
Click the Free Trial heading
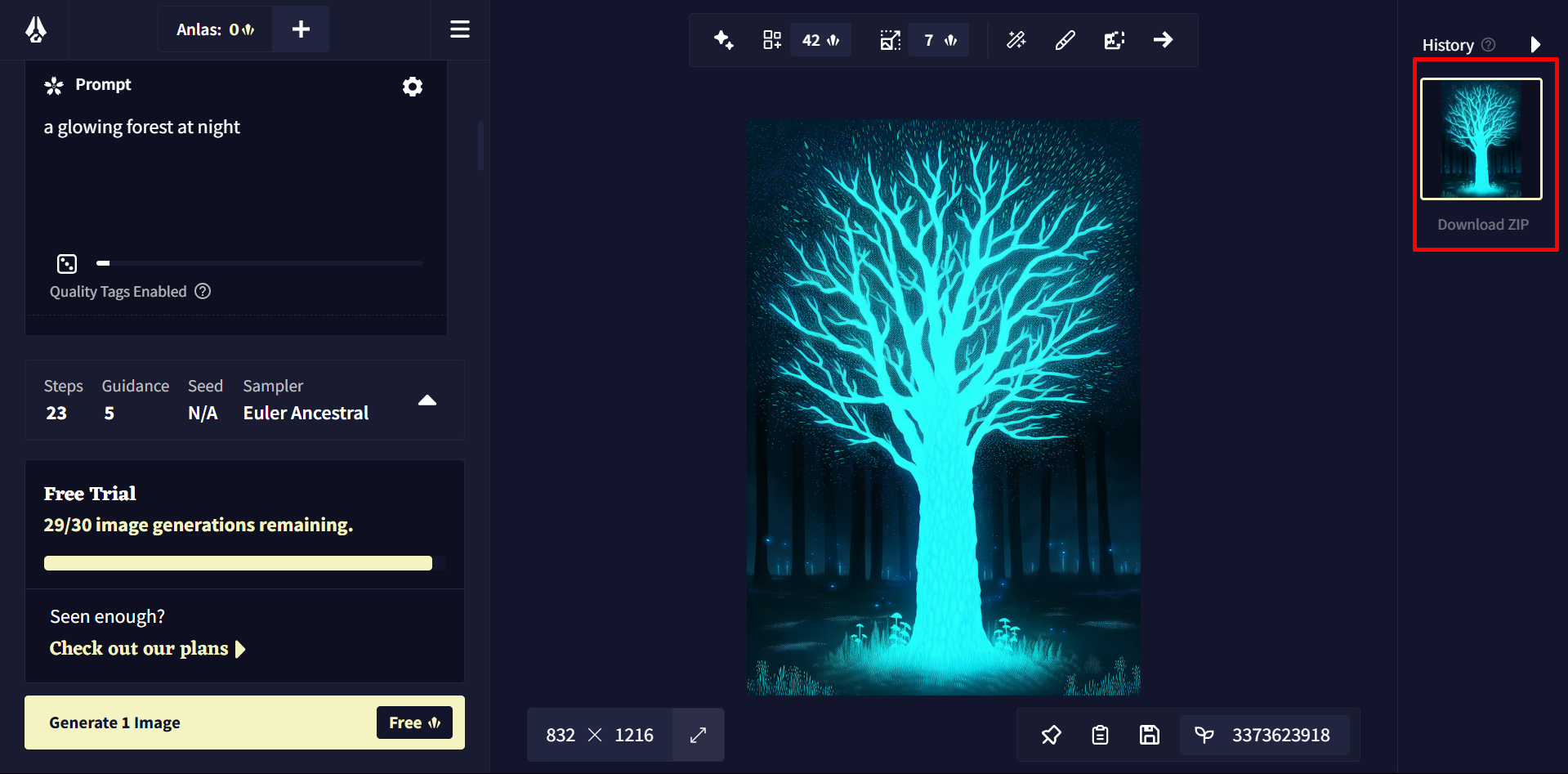pyautogui.click(x=90, y=494)
